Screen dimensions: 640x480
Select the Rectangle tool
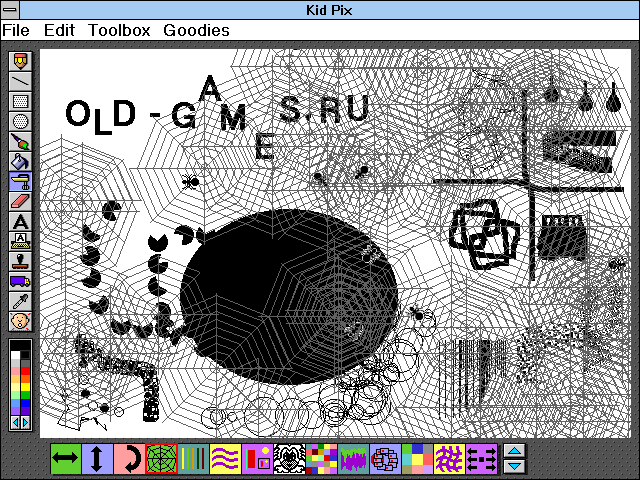pos(20,102)
